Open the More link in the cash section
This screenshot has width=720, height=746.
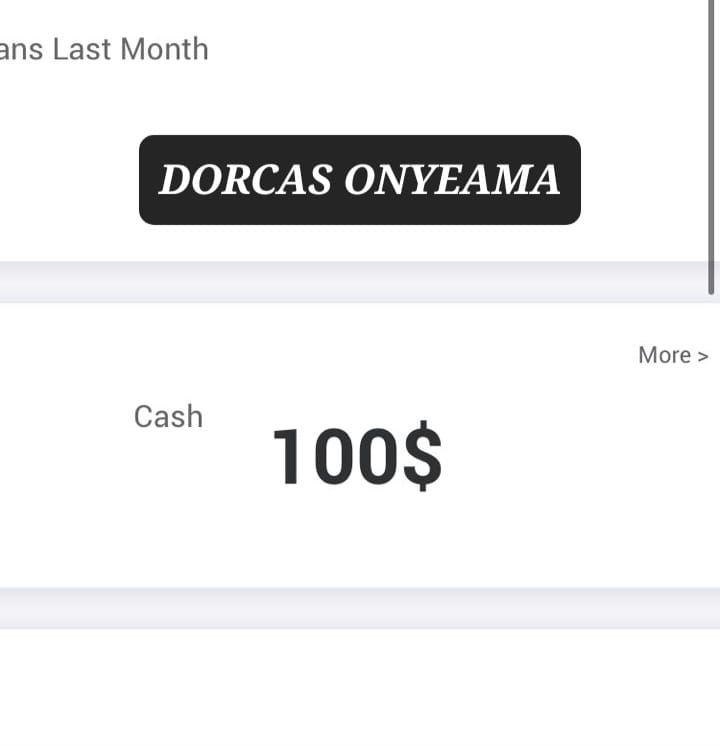(x=673, y=355)
